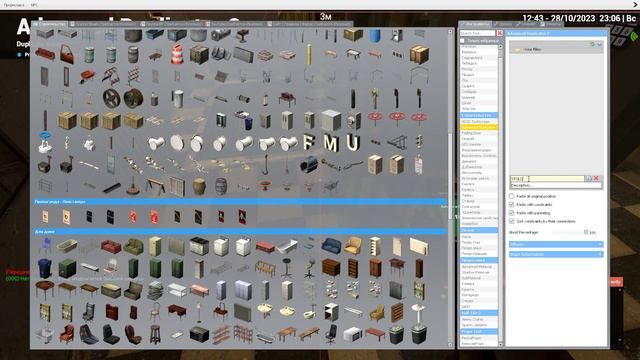Expand the first blue collapsible section below Ghost Percentage
The width and height of the screenshot is (640, 360).
pos(556,244)
